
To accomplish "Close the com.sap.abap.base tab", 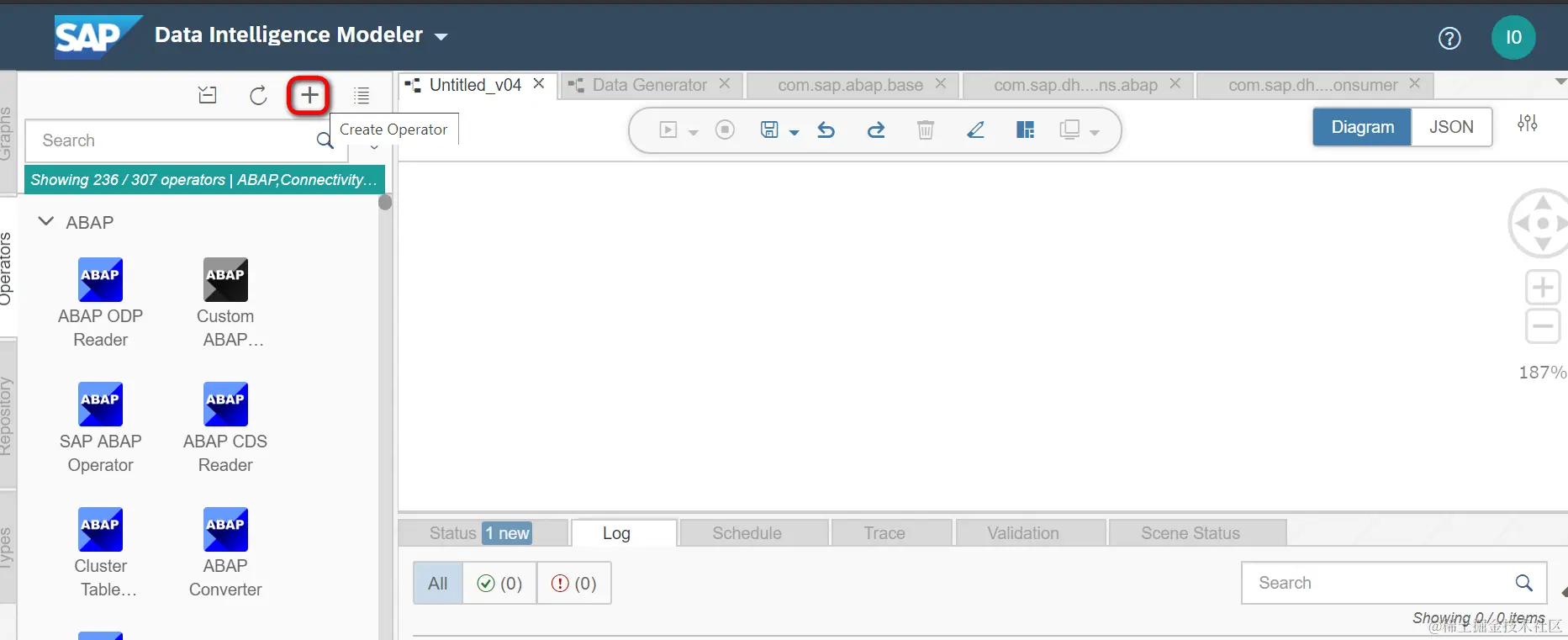I will (941, 83).
